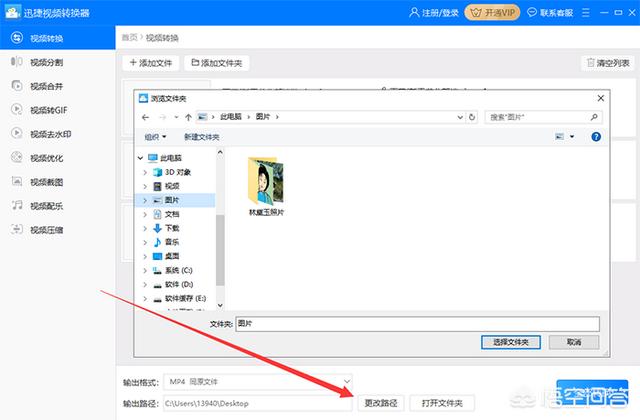
Task: Refresh the folder view
Action: point(472,117)
